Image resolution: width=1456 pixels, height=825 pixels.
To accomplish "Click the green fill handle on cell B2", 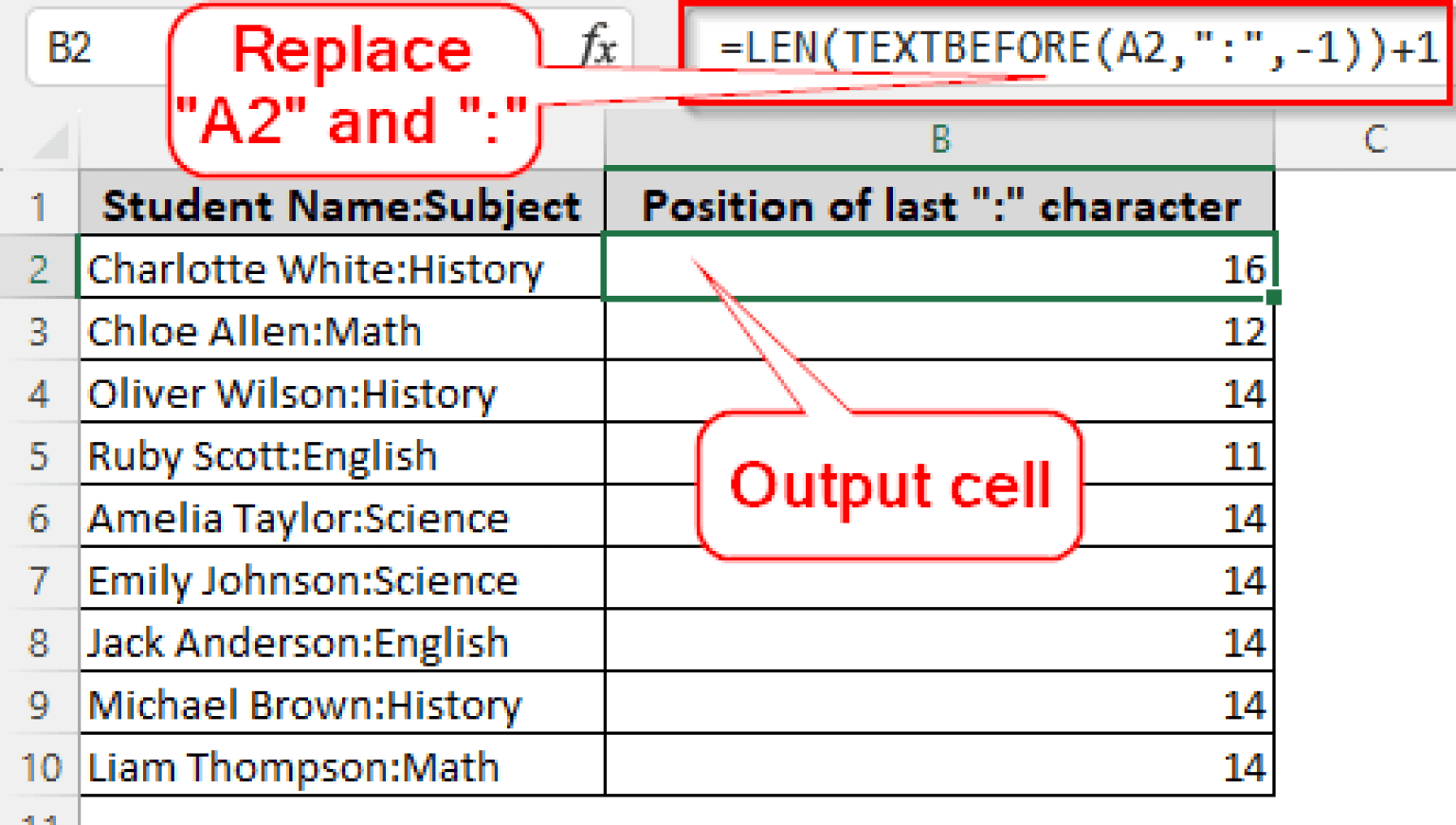I will tap(1275, 298).
